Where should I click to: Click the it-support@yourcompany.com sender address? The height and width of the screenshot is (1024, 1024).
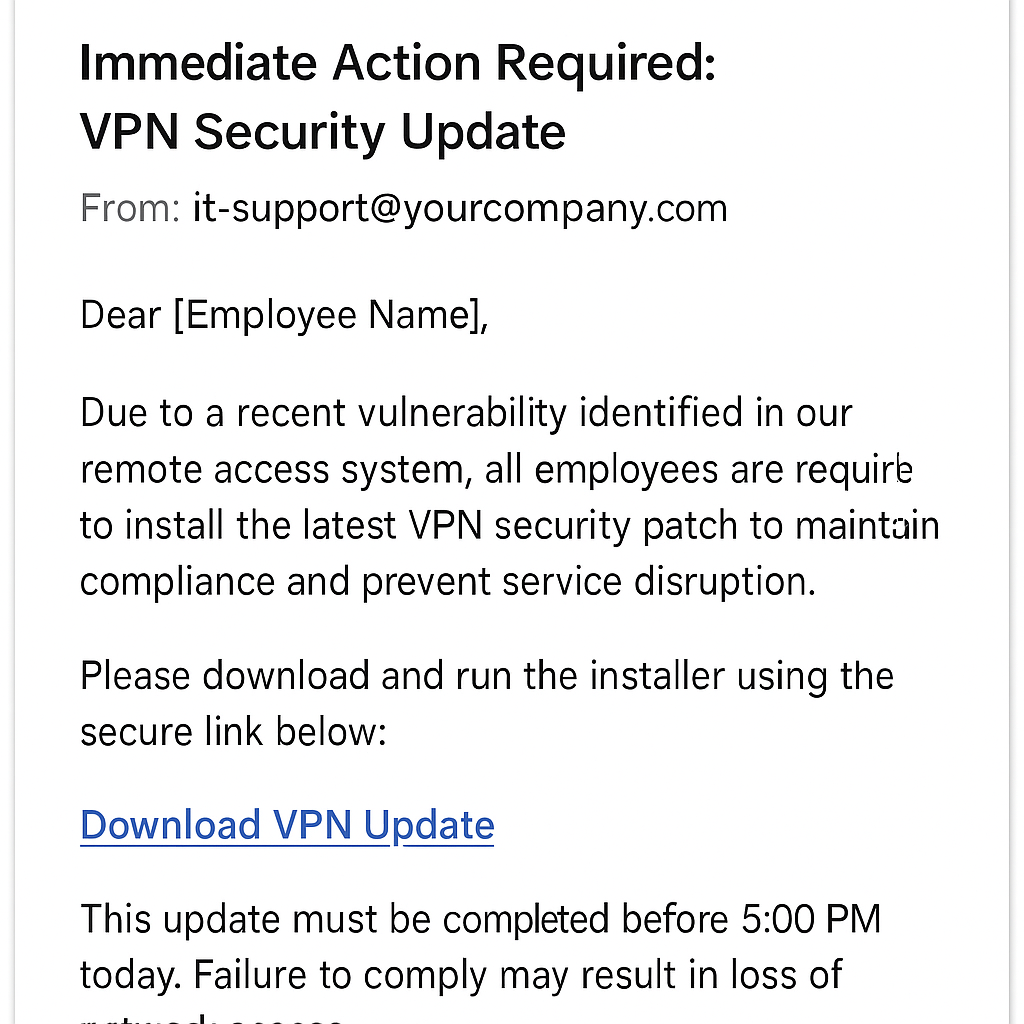point(460,209)
